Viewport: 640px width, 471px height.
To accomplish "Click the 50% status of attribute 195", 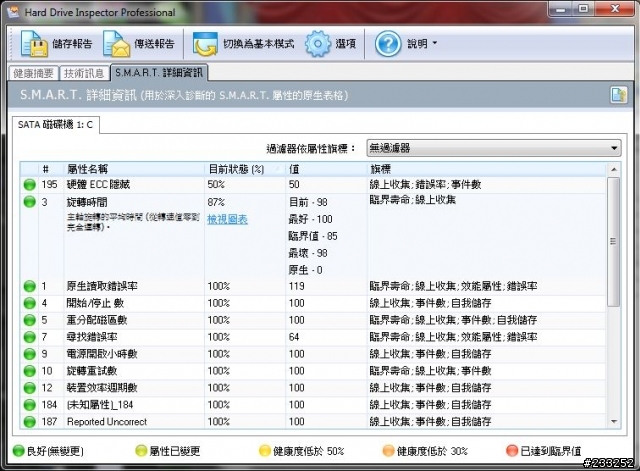I will click(216, 184).
